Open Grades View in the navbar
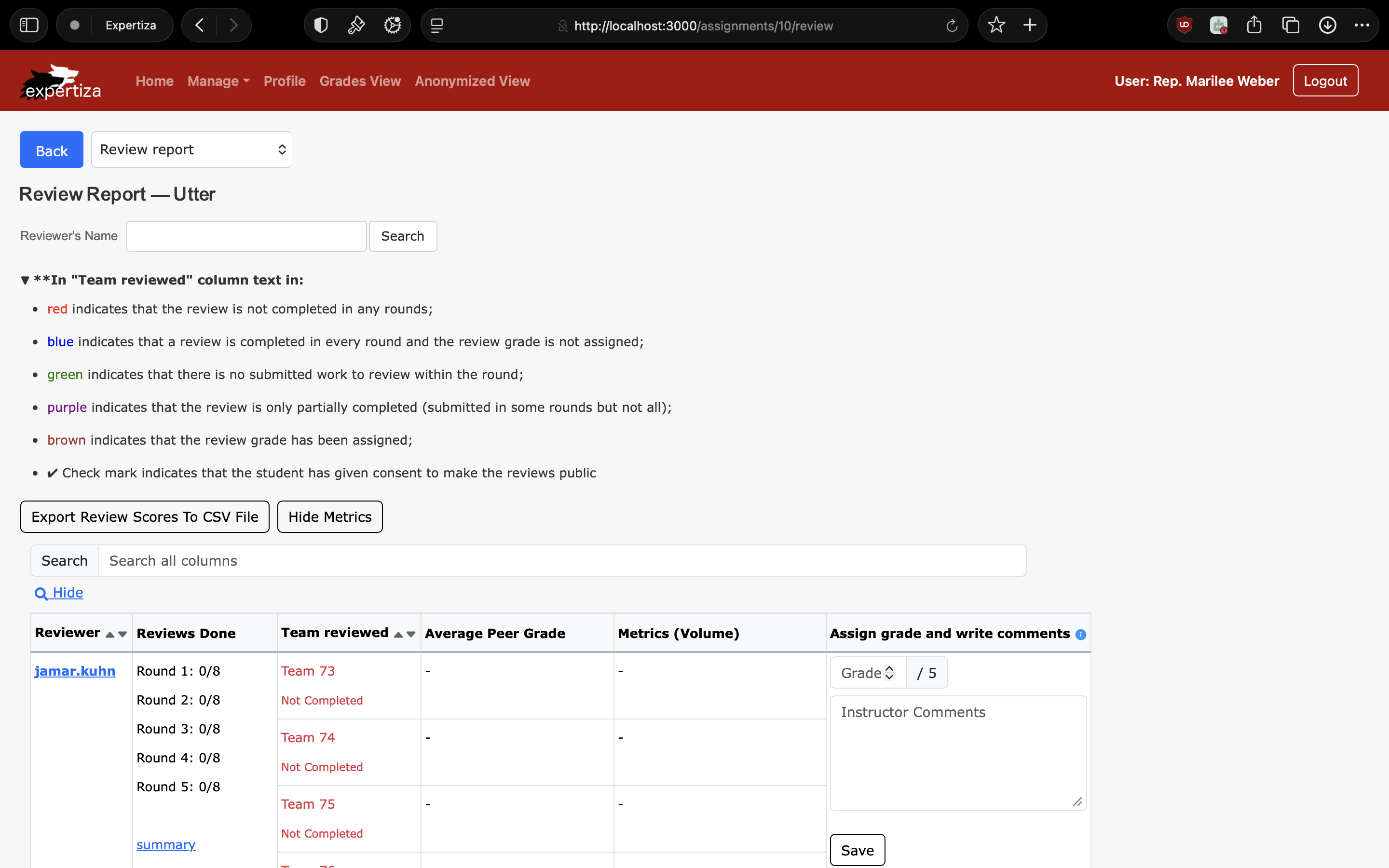This screenshot has height=868, width=1389. (360, 81)
